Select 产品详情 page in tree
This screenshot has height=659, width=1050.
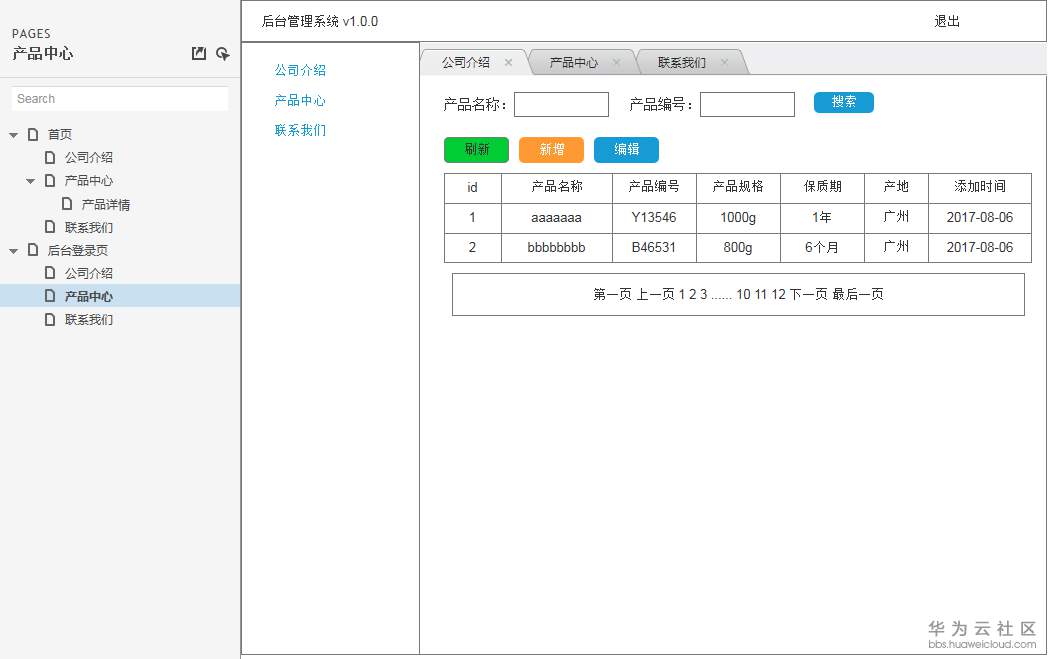[106, 204]
